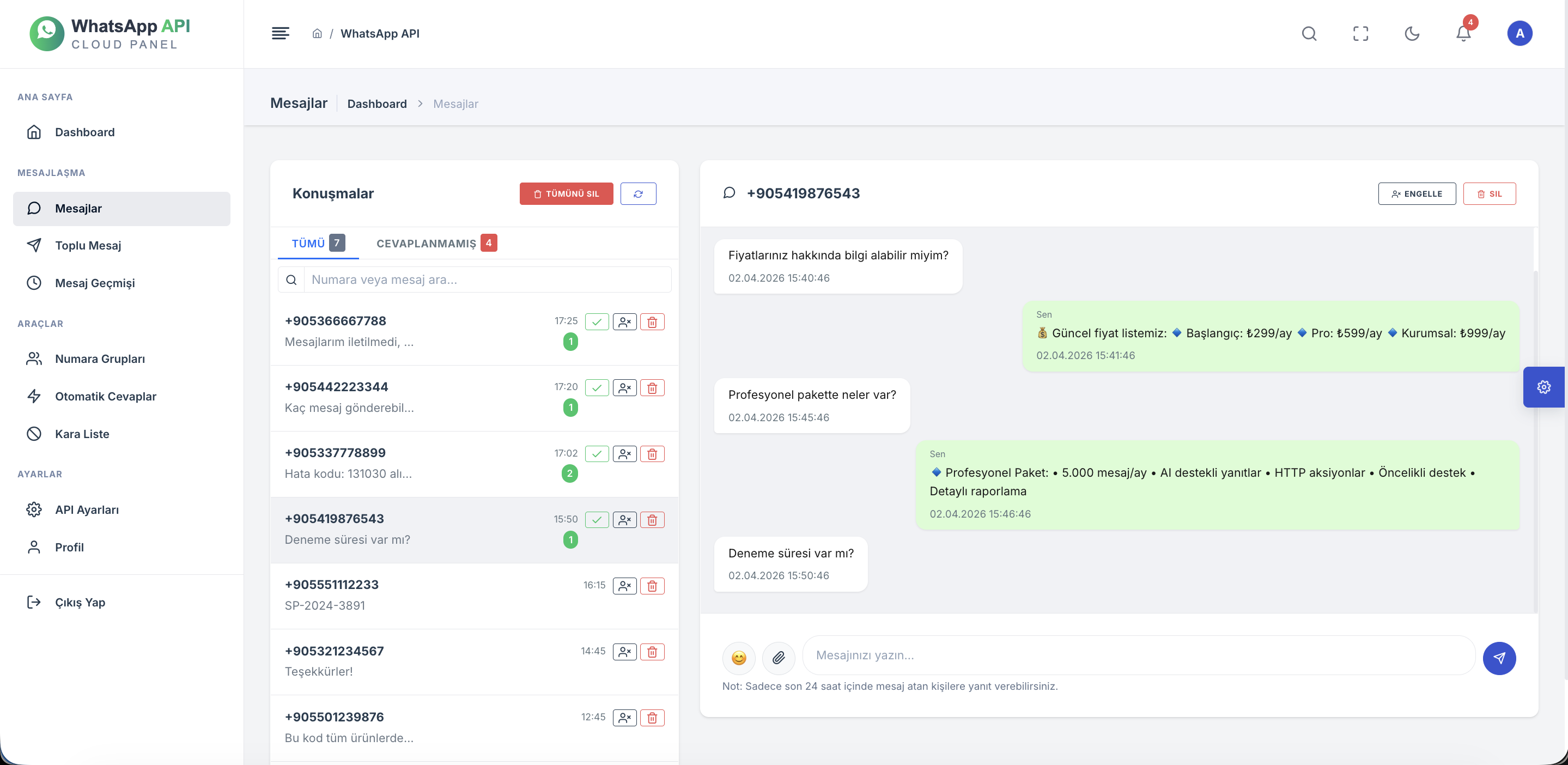Viewport: 1568px width, 765px height.
Task: Click the SIL button in chat header
Action: coord(1489,193)
